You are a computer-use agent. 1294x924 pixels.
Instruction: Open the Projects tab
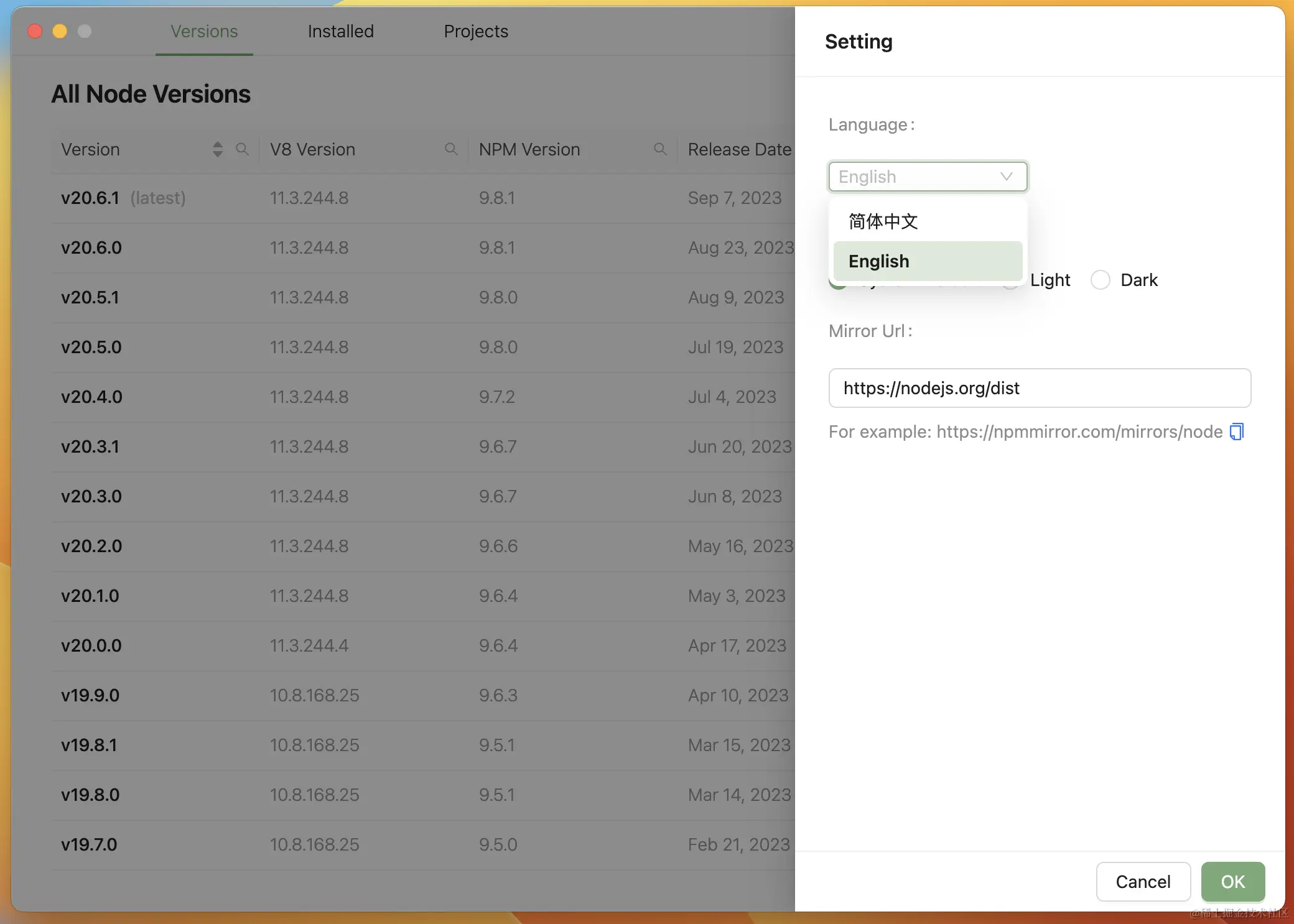click(x=475, y=31)
